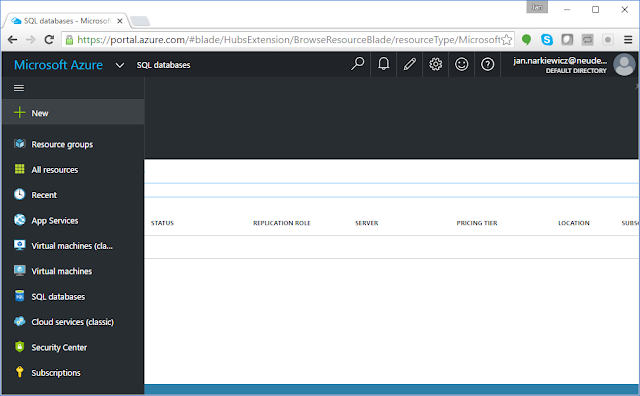Sort by STATUS column header

(162, 223)
